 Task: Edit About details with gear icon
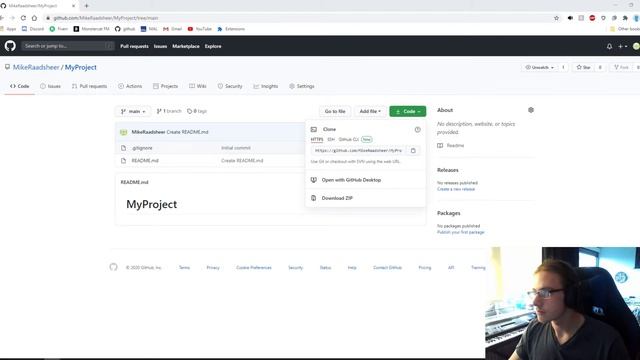tap(531, 110)
